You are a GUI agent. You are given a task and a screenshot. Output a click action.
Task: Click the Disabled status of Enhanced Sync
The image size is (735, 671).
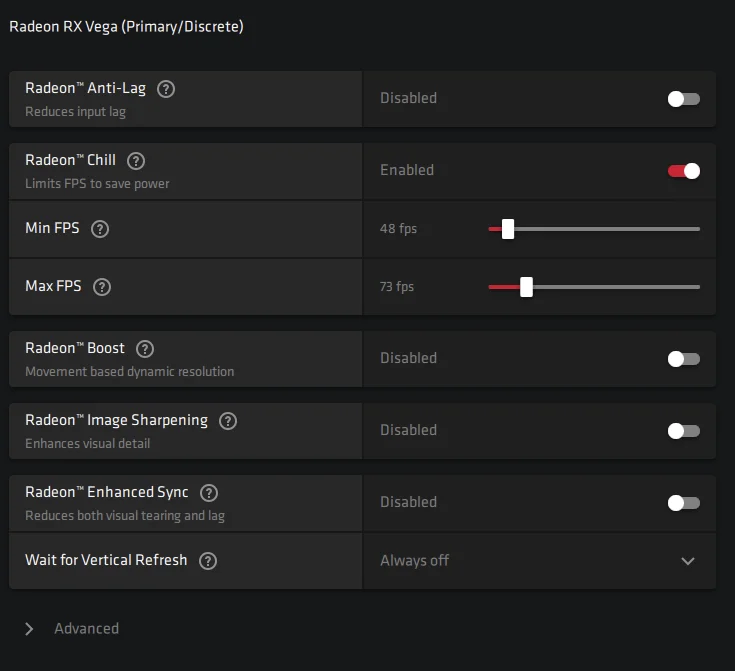408,502
